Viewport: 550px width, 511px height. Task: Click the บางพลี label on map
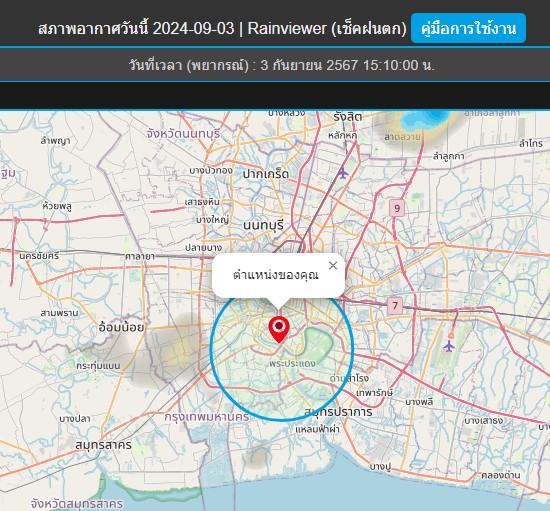tap(419, 402)
